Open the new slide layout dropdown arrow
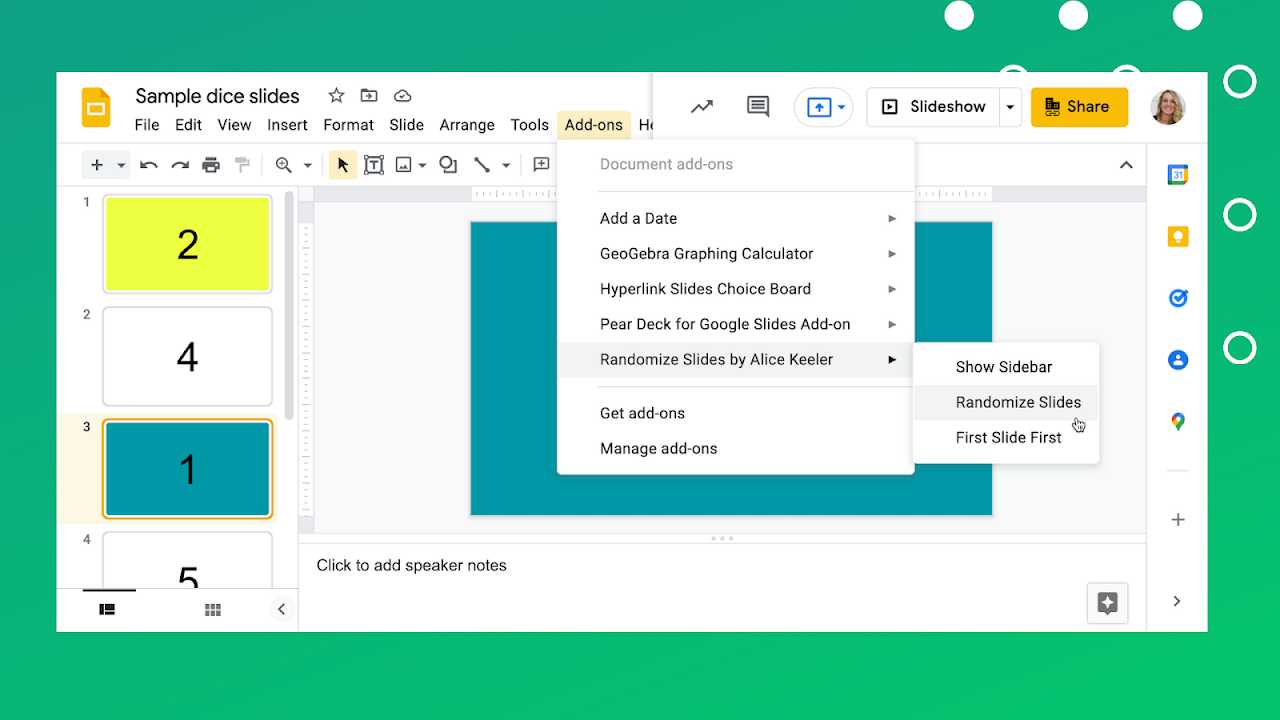1280x720 pixels. click(121, 165)
